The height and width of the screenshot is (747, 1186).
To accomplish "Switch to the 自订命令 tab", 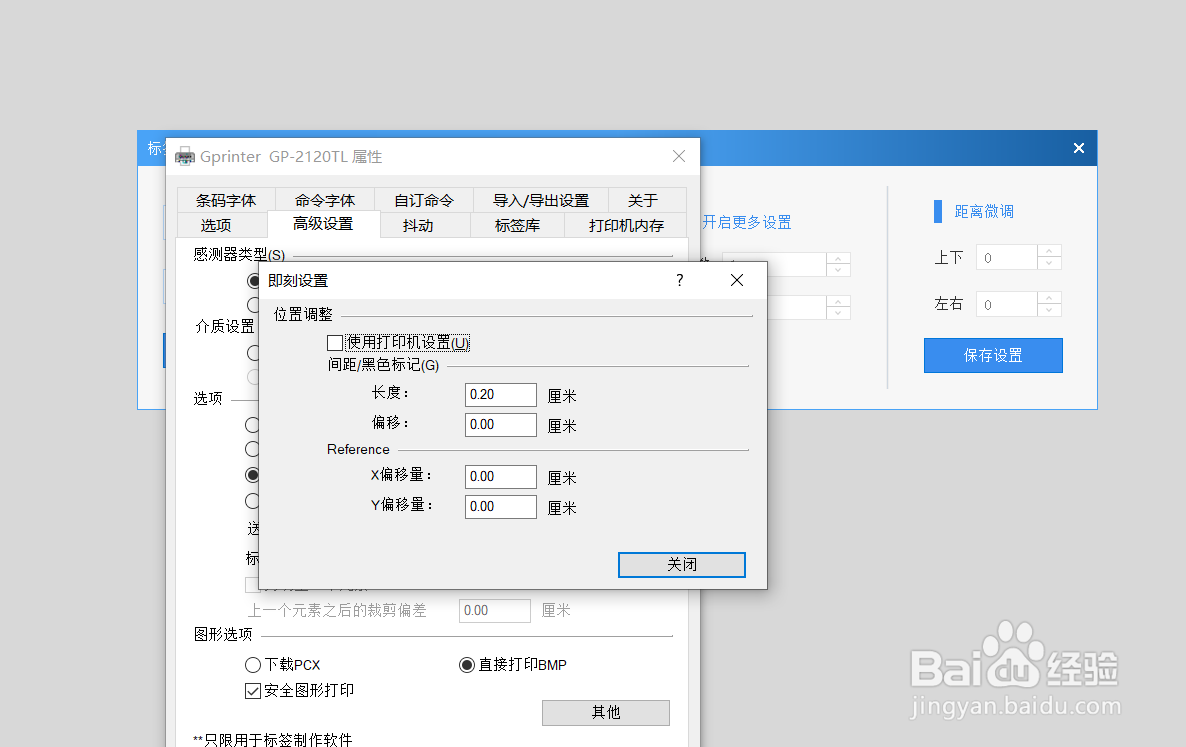I will [423, 200].
